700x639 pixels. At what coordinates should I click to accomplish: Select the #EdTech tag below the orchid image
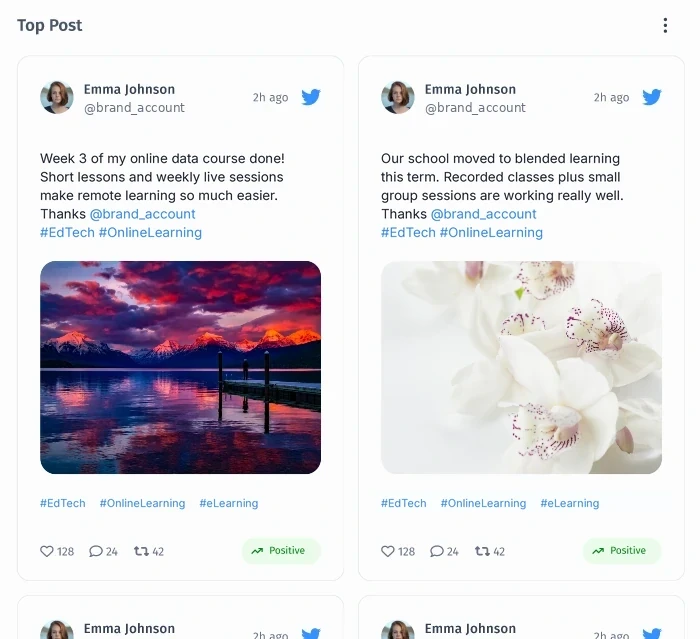coord(404,503)
